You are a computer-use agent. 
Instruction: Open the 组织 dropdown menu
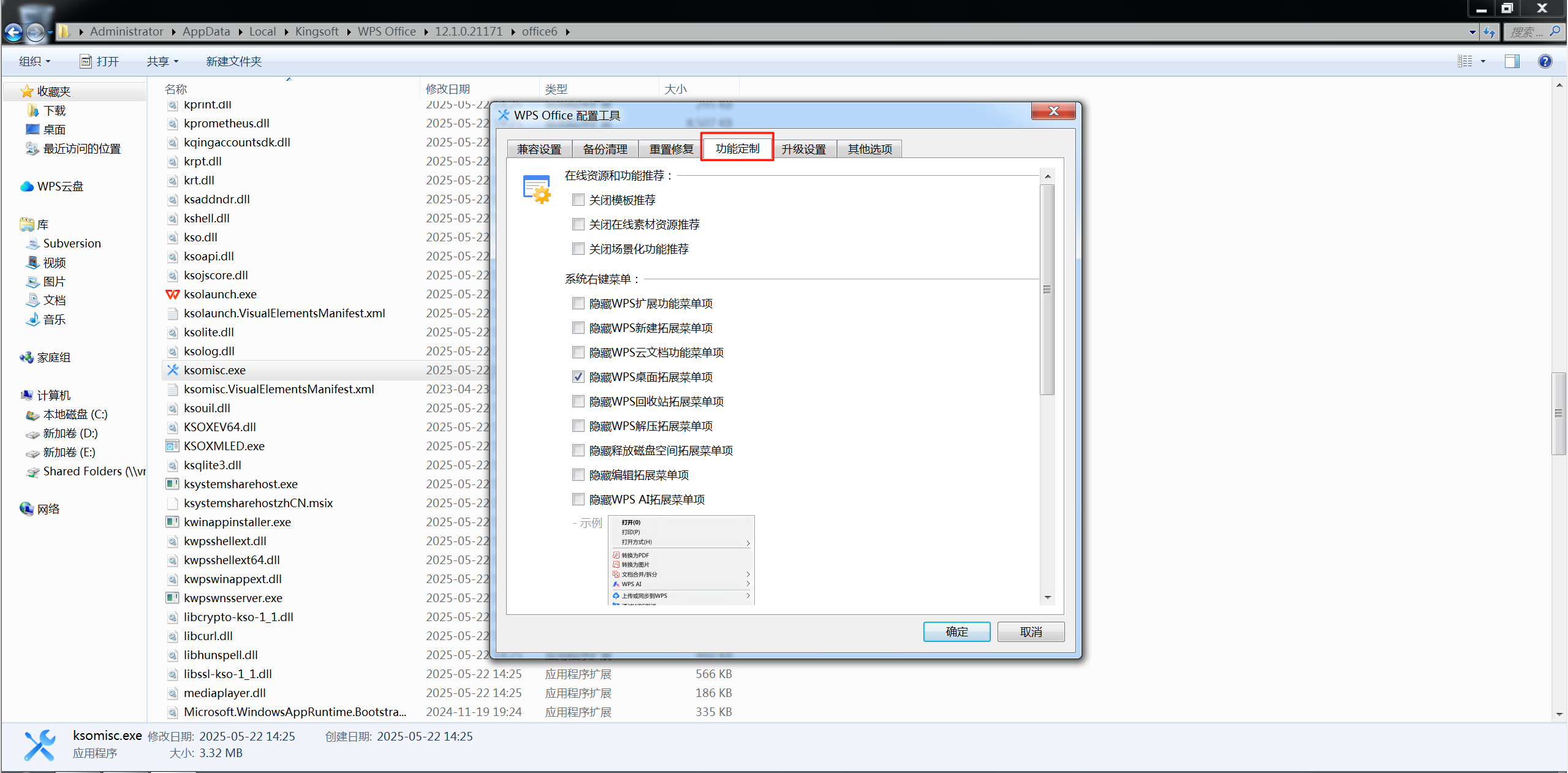pyautogui.click(x=34, y=61)
